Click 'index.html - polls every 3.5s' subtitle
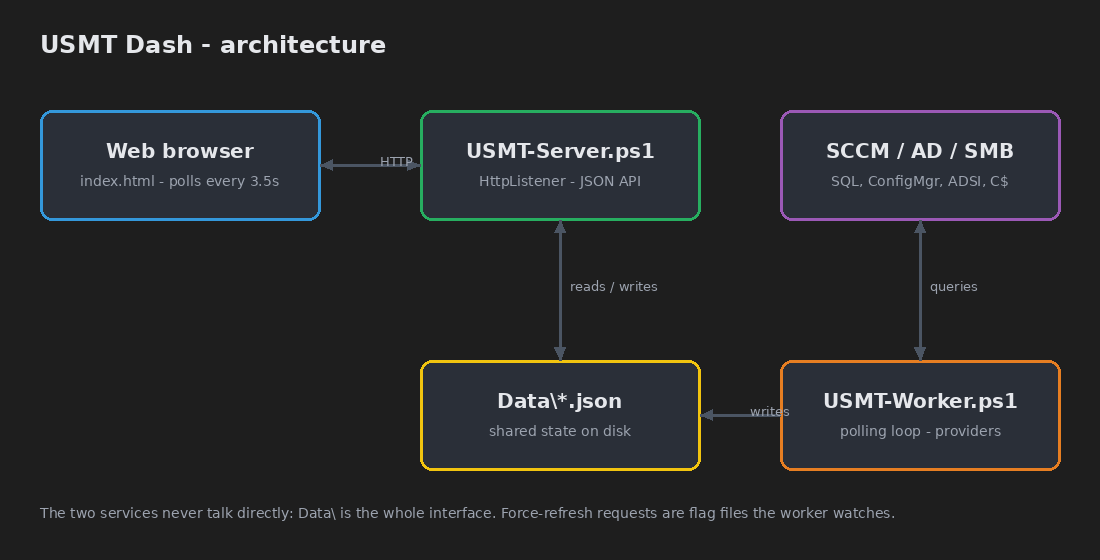This screenshot has height=560, width=1100. (x=180, y=181)
